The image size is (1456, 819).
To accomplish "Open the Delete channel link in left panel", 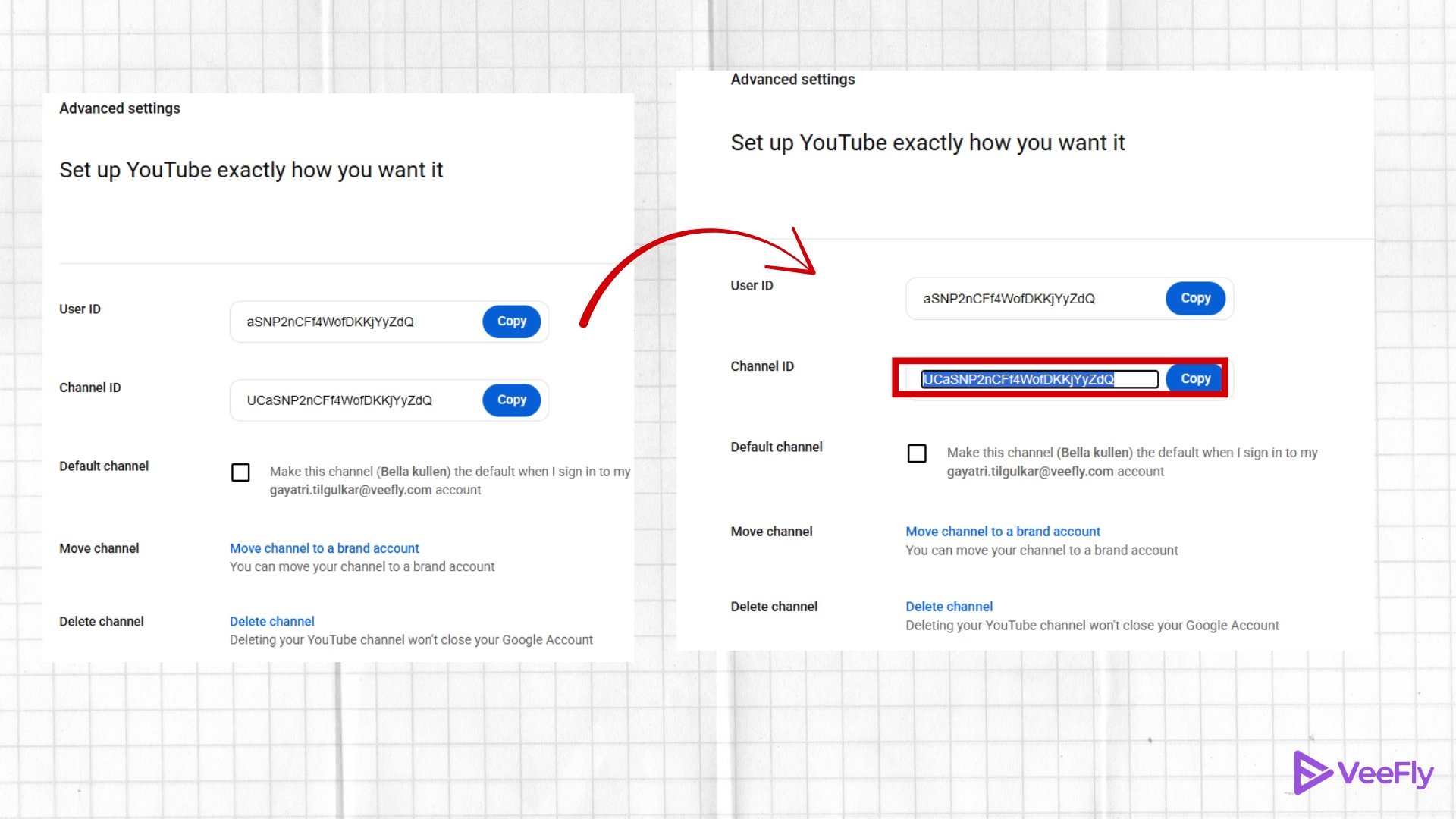I will [271, 621].
